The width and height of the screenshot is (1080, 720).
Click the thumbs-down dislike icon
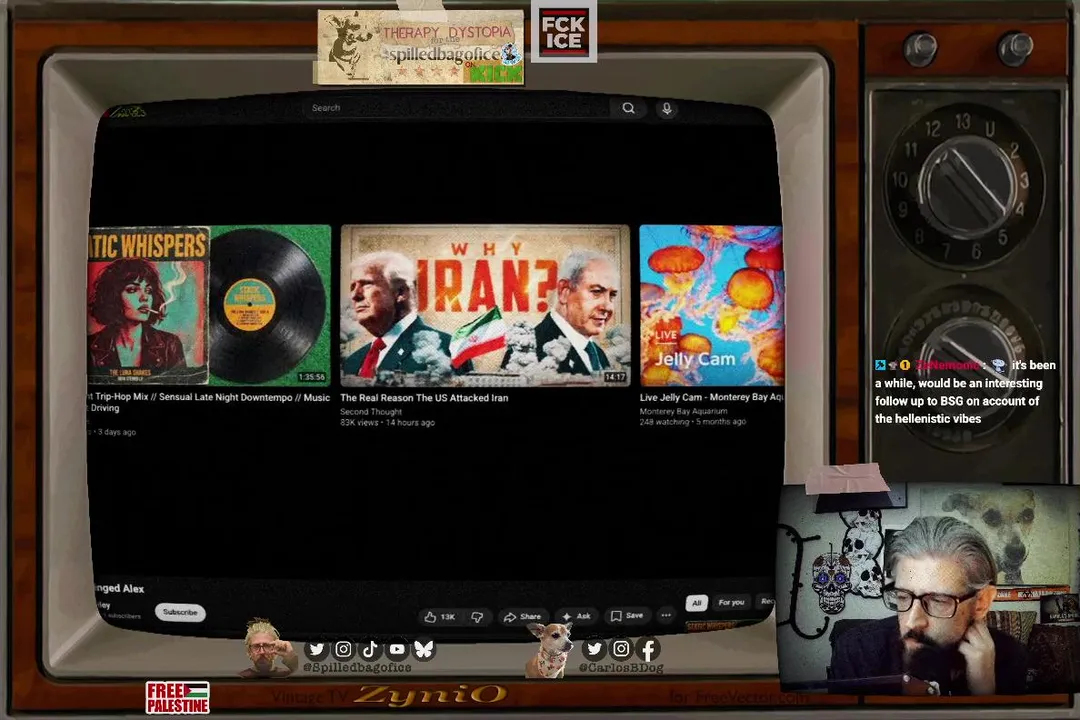[477, 617]
